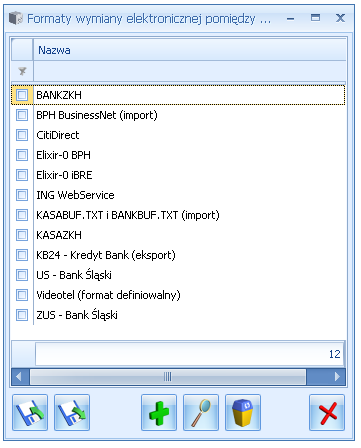Click the export format icon with floppy disk
Viewport: 361px width, 448px height.
(72, 412)
